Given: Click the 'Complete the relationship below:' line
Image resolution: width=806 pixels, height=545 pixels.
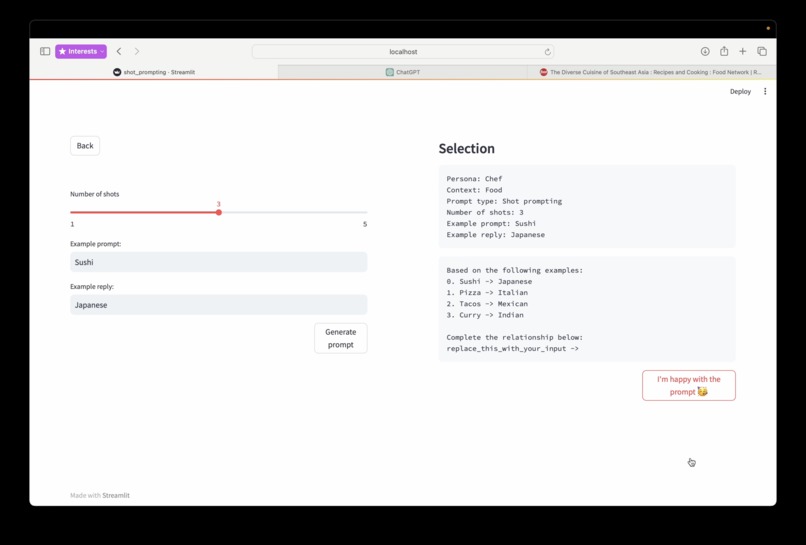Looking at the screenshot, I should (x=515, y=338).
